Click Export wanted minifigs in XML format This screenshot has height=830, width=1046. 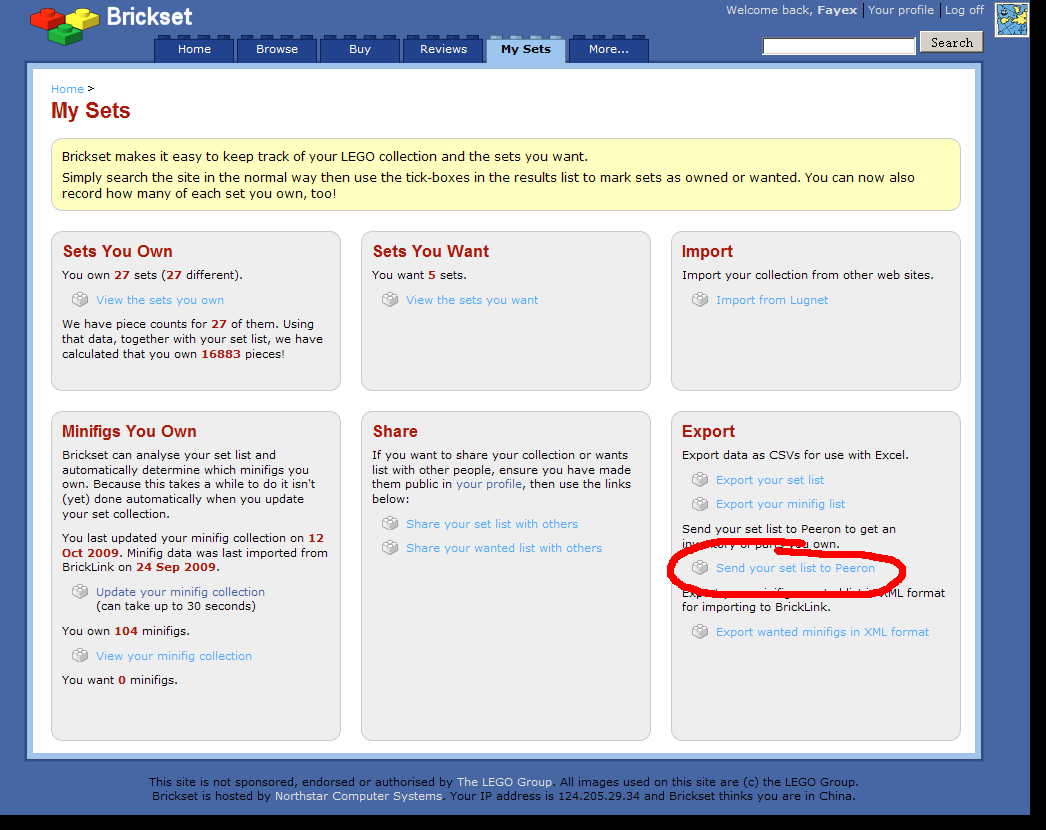(823, 633)
